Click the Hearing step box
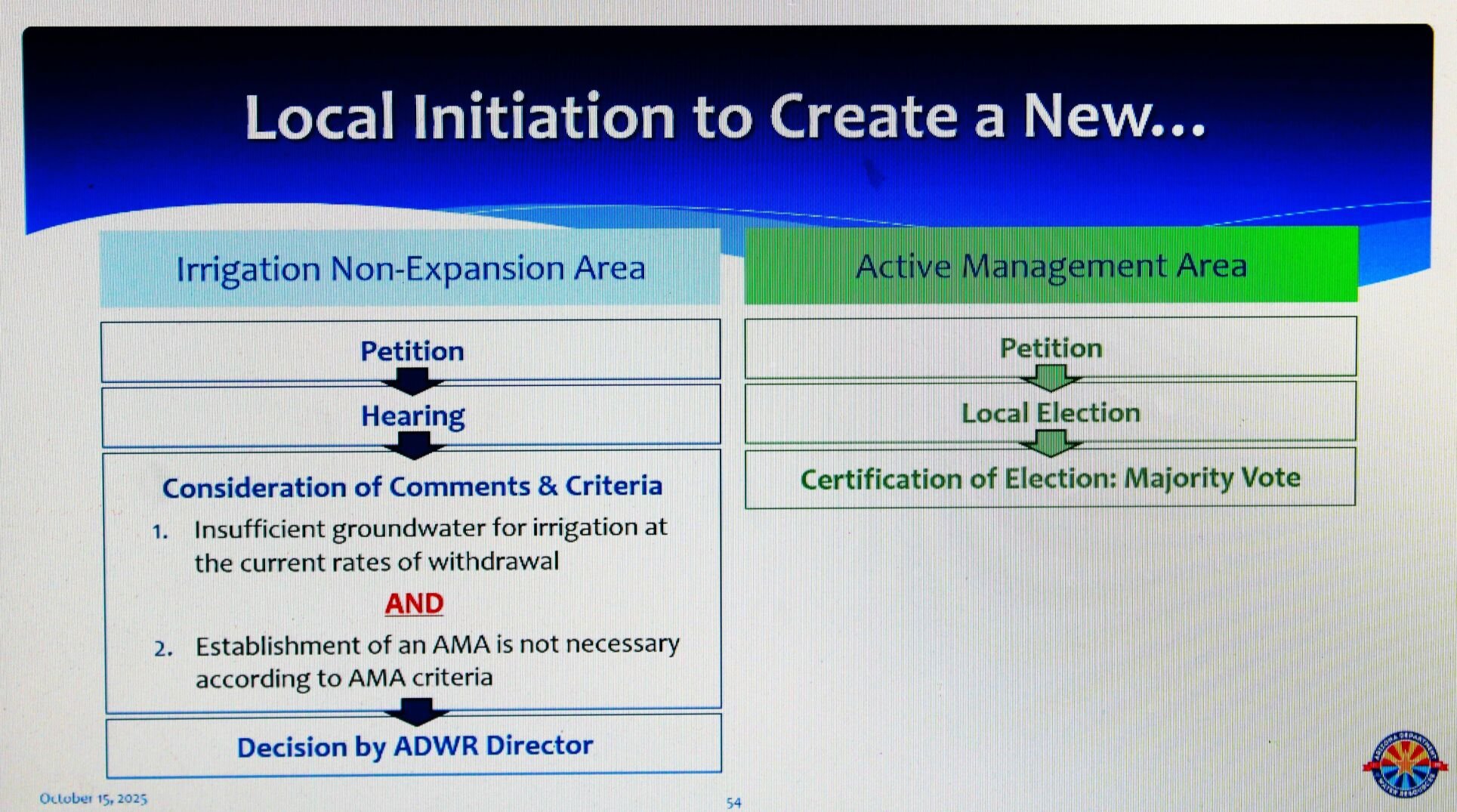 (x=412, y=415)
